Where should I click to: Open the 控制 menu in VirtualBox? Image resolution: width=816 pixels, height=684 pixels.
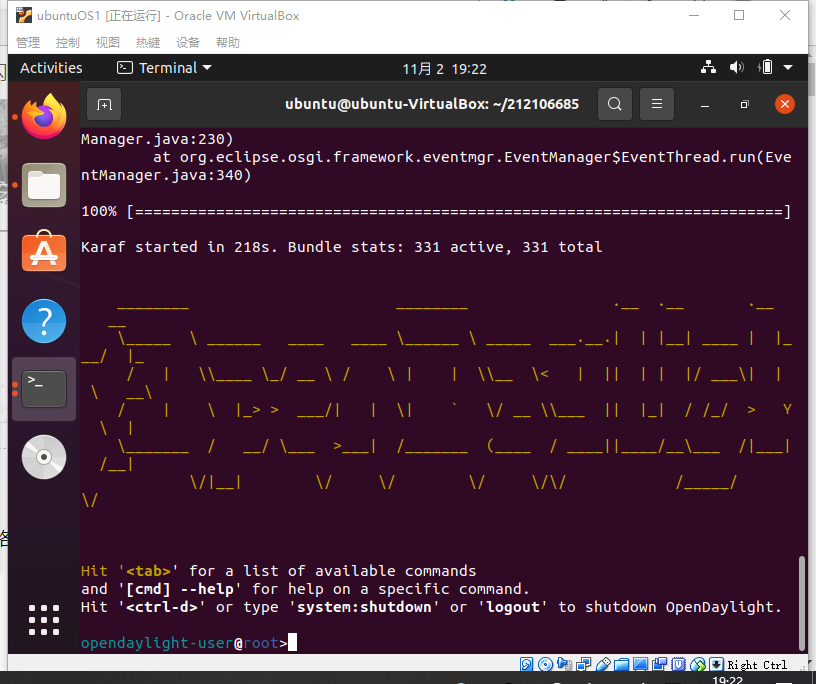(x=68, y=42)
